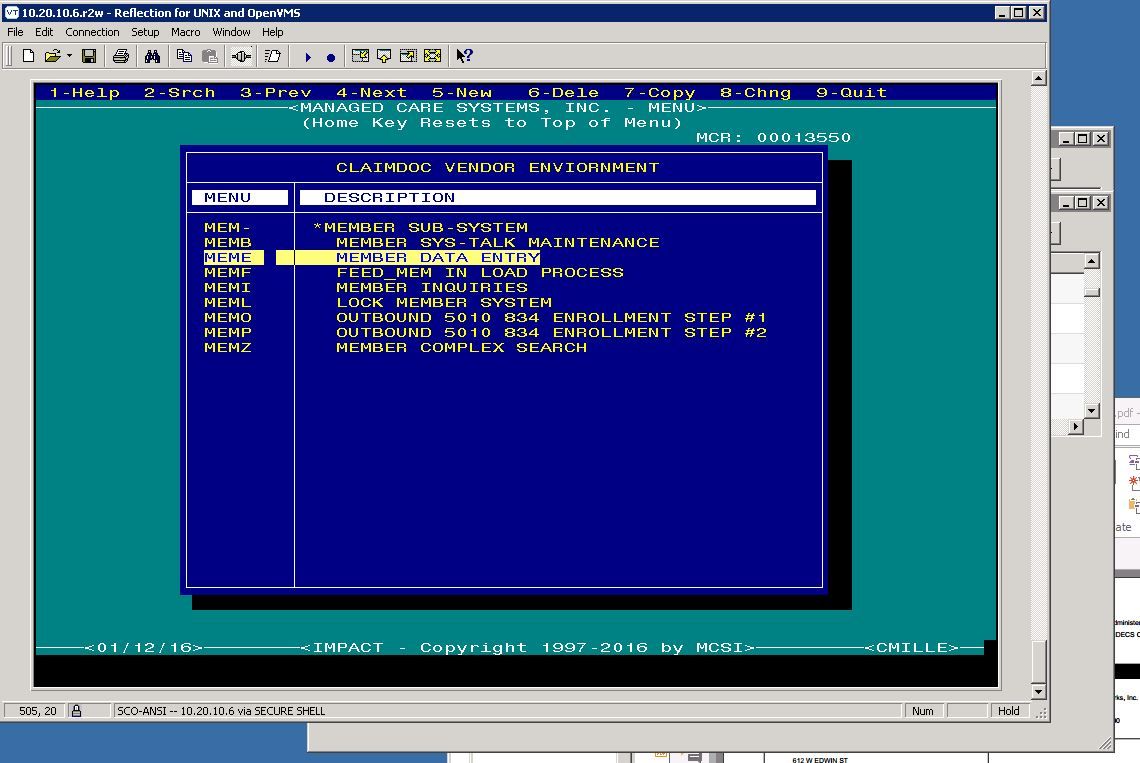Open the Setup menu

(145, 32)
